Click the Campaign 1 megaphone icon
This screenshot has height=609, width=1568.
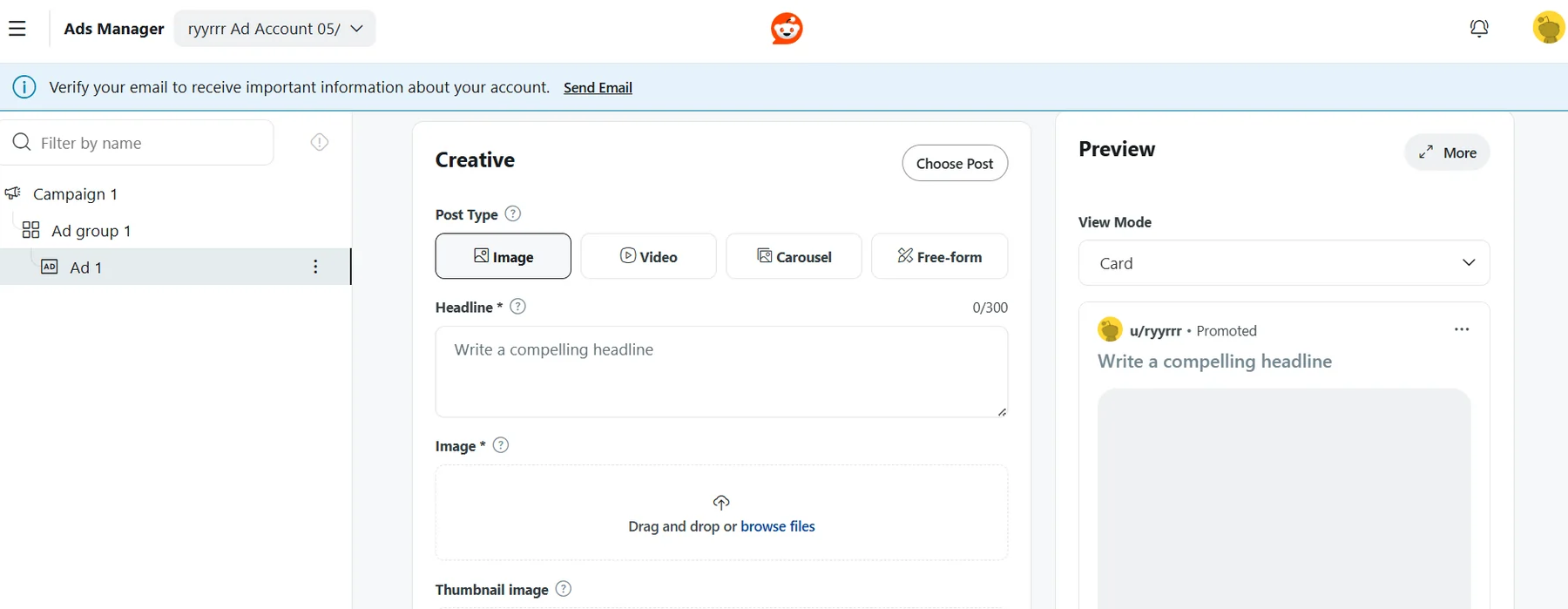coord(13,193)
